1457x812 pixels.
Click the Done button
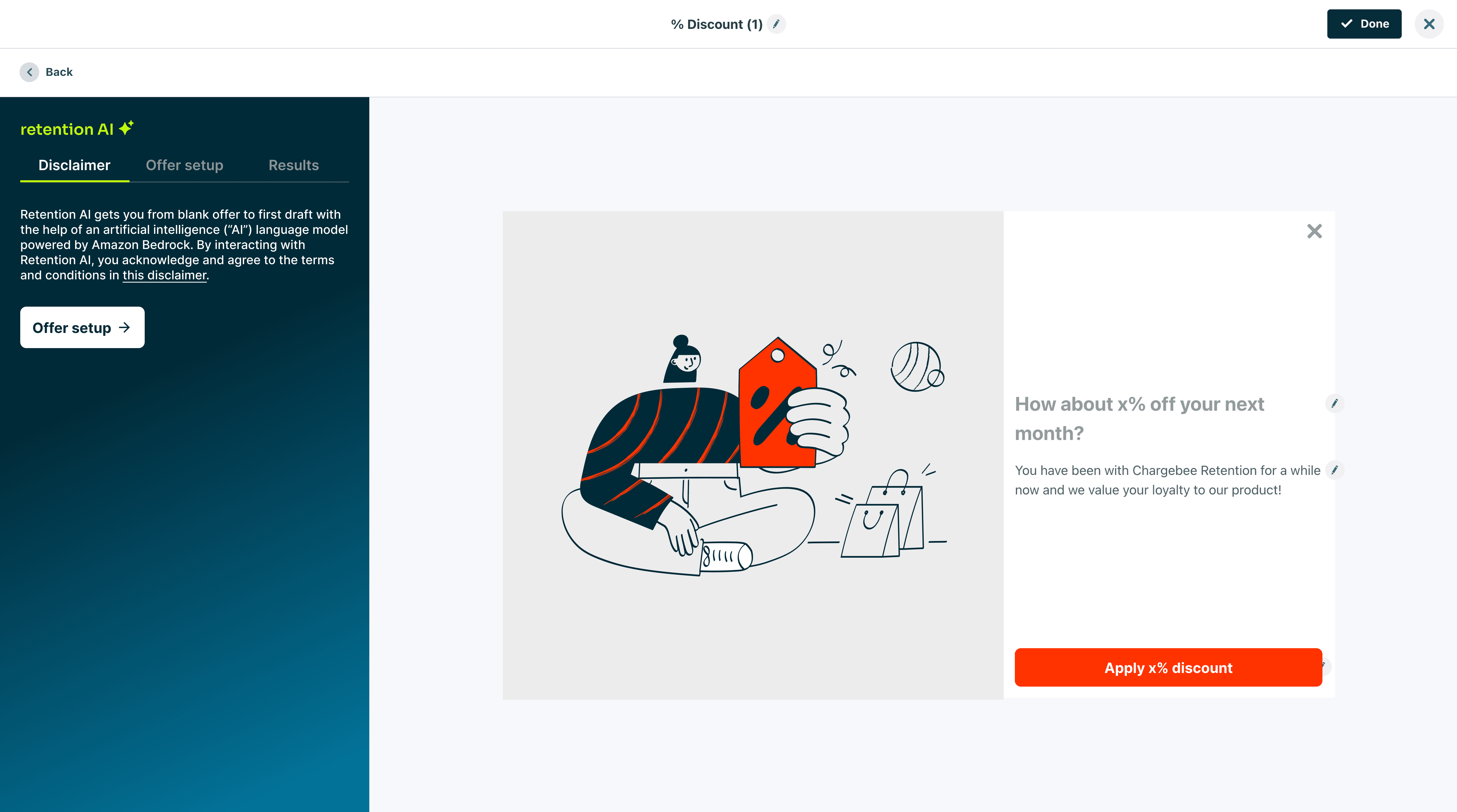tap(1364, 24)
